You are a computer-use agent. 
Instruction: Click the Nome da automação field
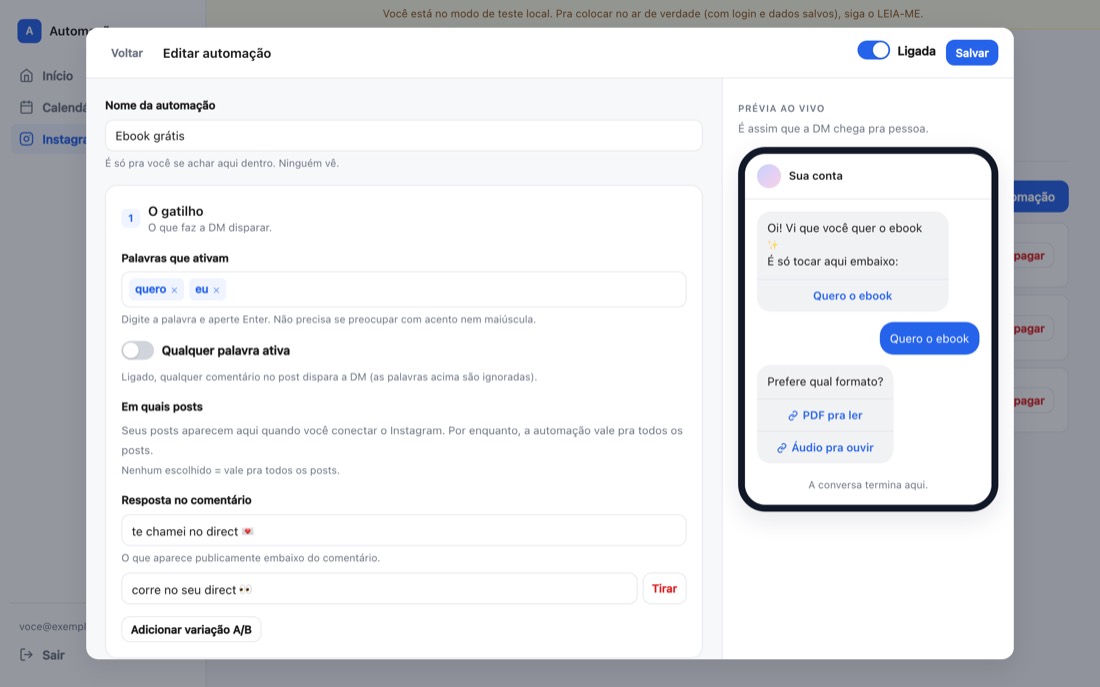point(403,135)
